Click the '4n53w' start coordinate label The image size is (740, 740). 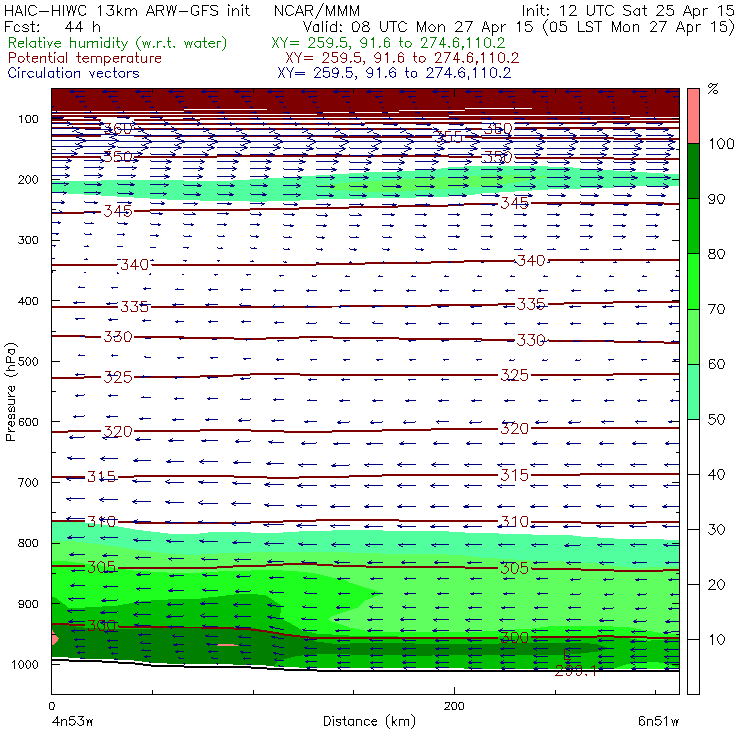[x=72, y=722]
